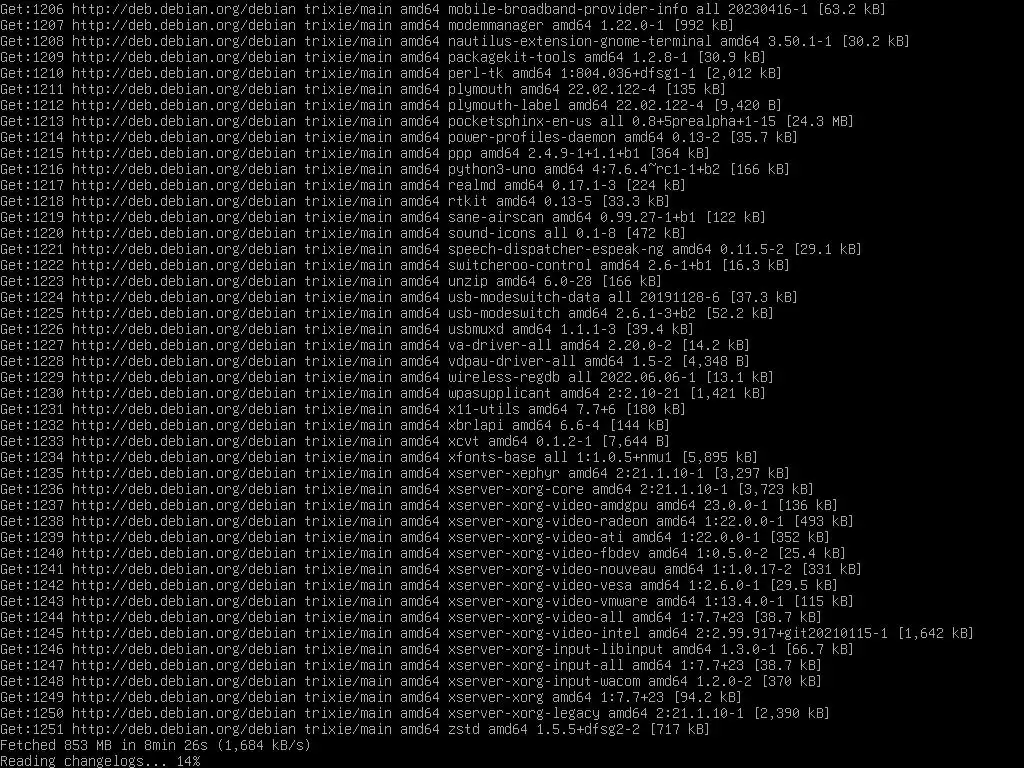
Task: Click the modemmanager package name
Action: pos(496,25)
